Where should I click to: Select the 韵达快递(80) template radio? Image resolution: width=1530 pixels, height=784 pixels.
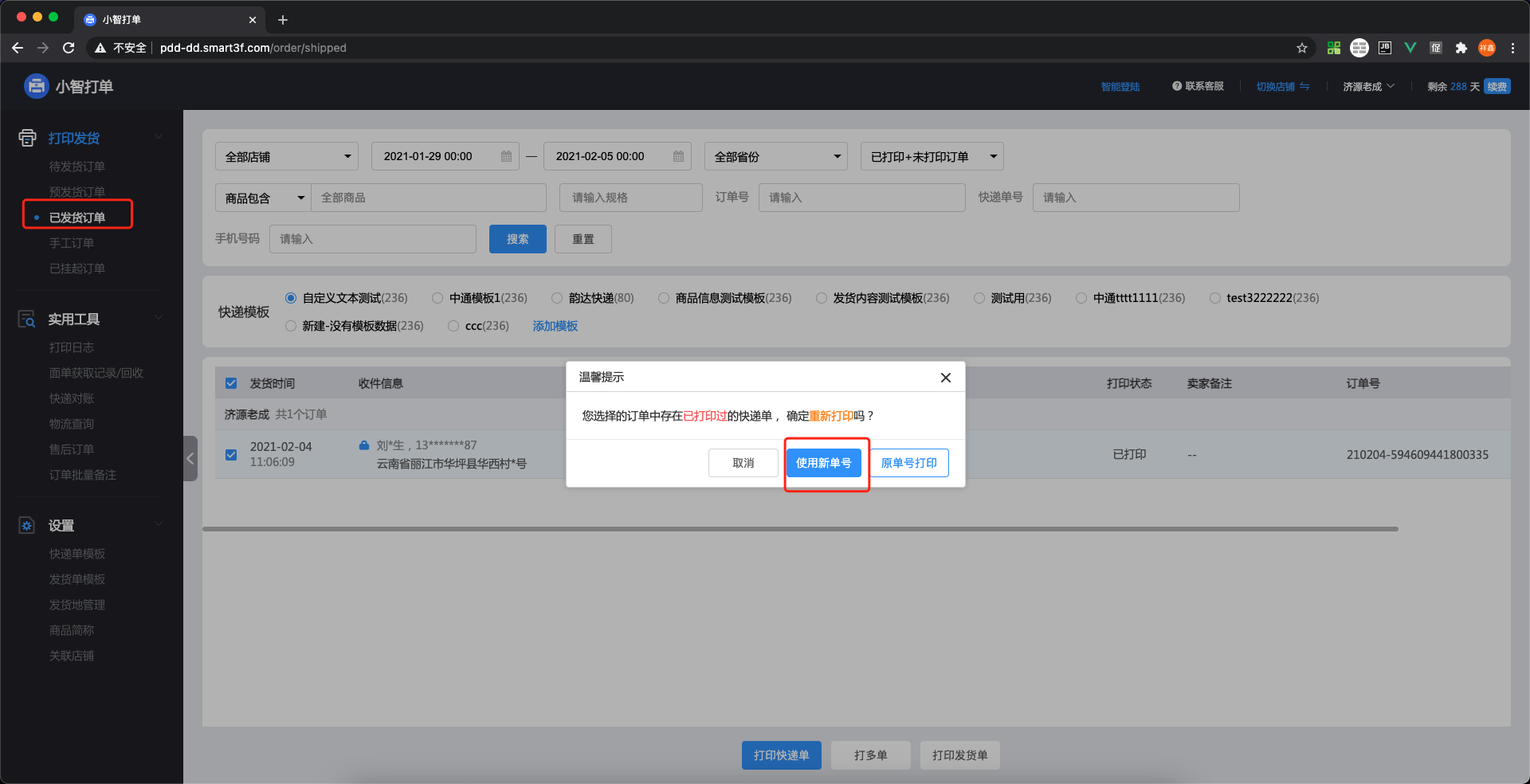click(x=557, y=298)
